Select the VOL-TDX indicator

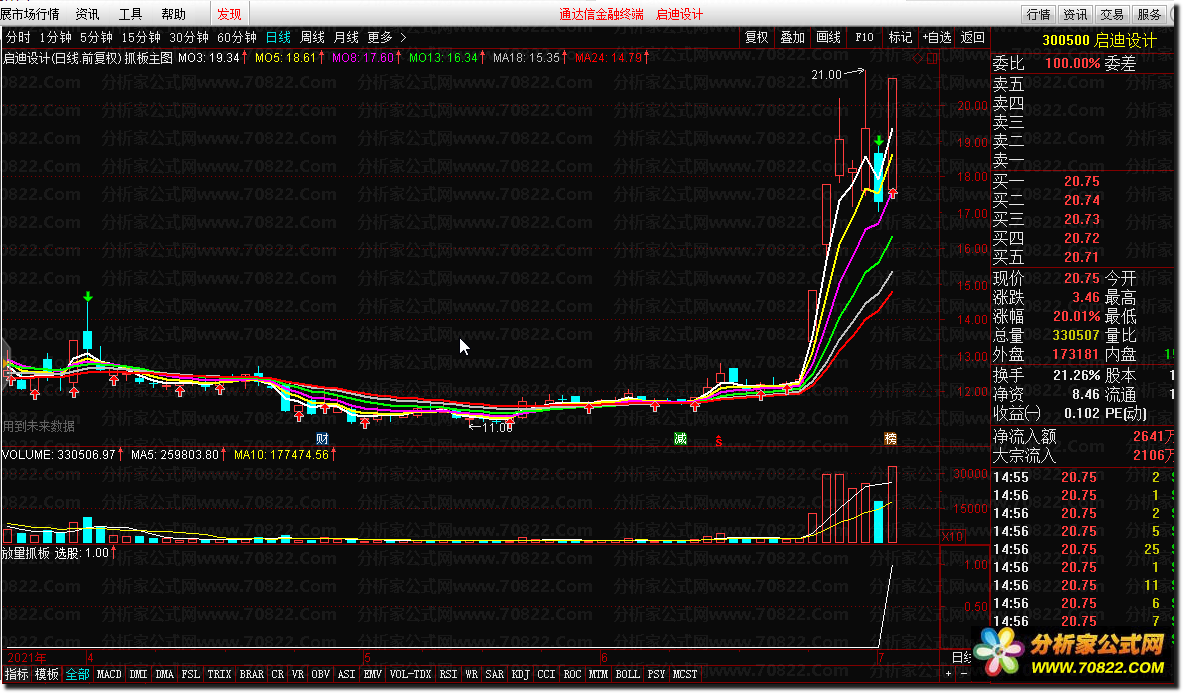411,674
